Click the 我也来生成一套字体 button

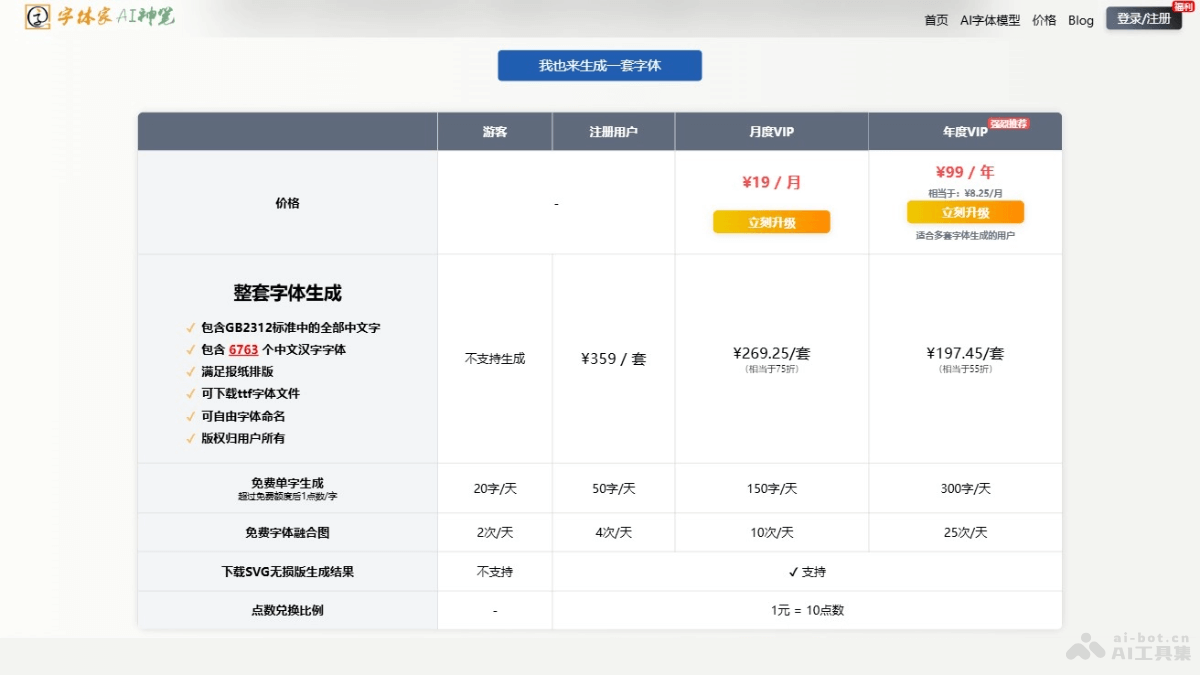pyautogui.click(x=599, y=65)
